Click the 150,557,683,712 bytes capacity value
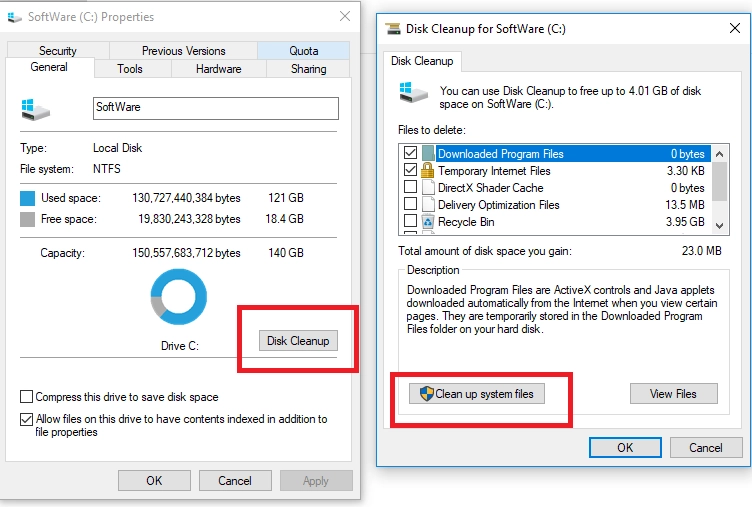 coord(186,253)
